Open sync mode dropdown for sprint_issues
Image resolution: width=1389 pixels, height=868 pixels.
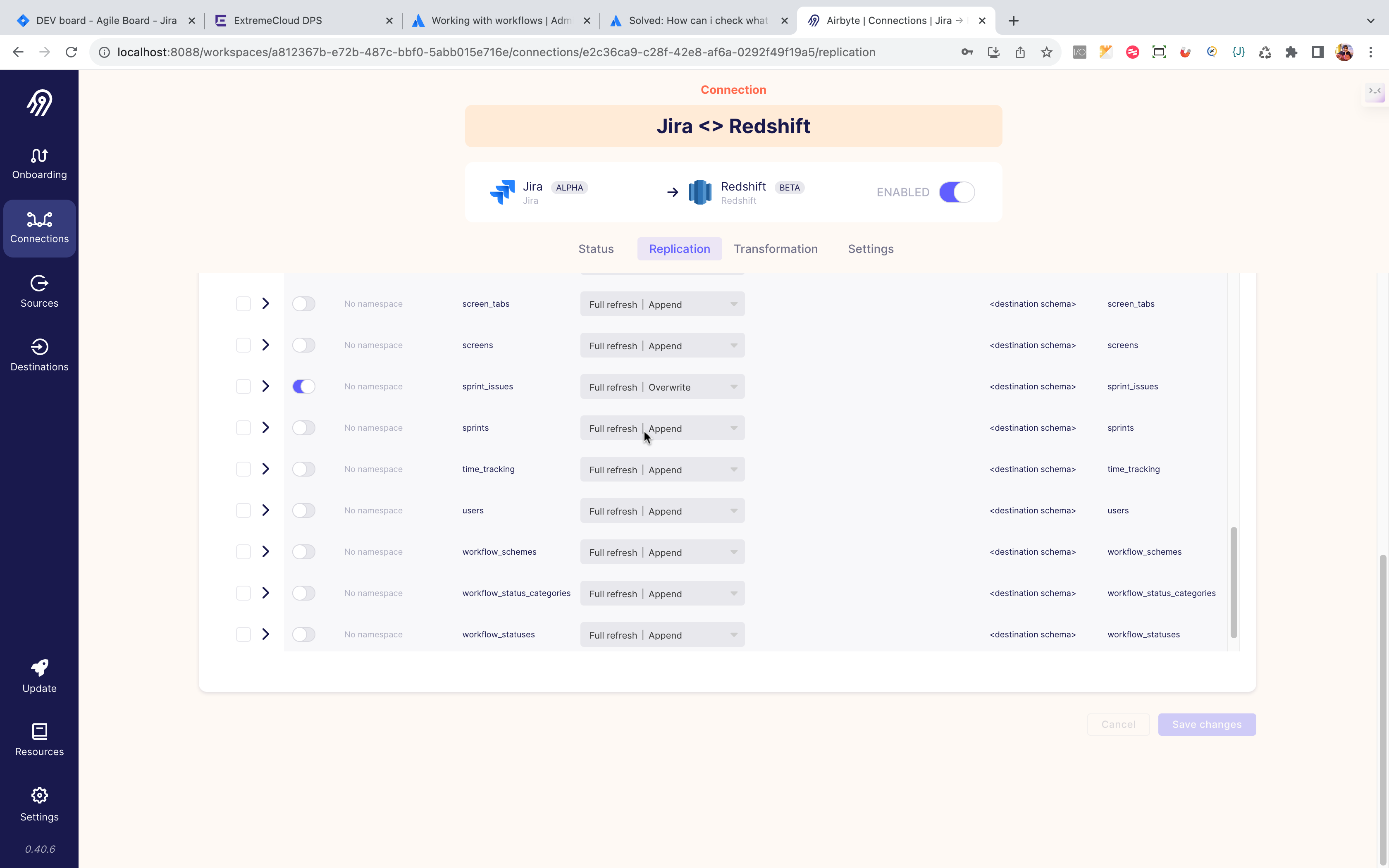click(662, 387)
